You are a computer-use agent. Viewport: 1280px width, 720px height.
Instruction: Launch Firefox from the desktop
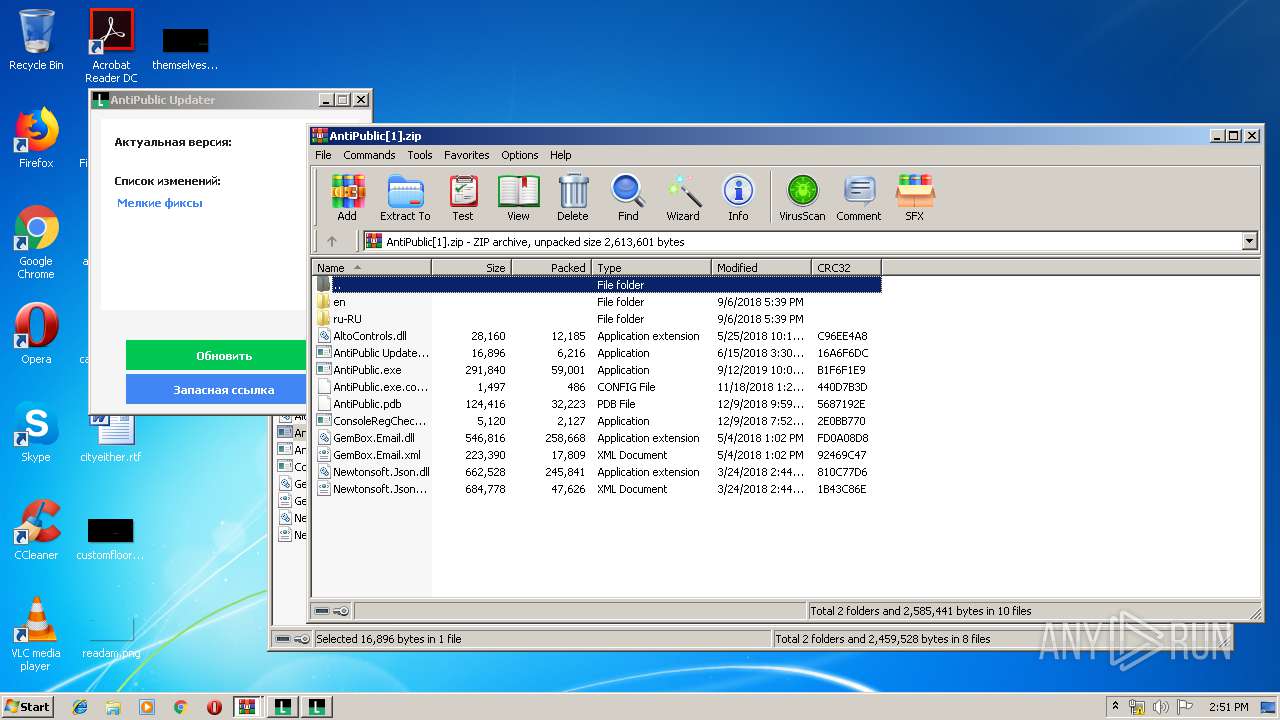pos(36,138)
